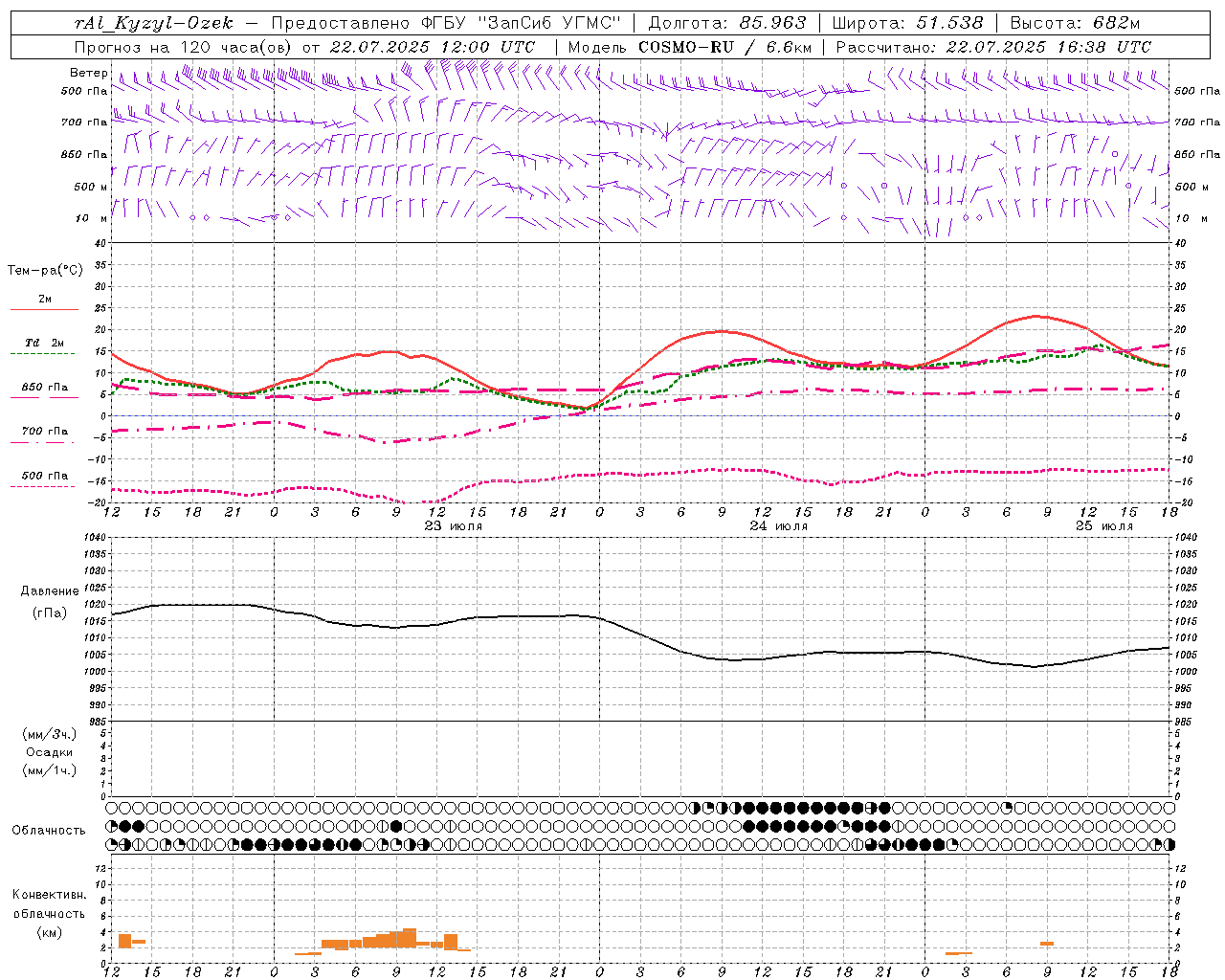Click the 'Давление' pressure panel label
The width and height of the screenshot is (1225, 980).
[50, 591]
